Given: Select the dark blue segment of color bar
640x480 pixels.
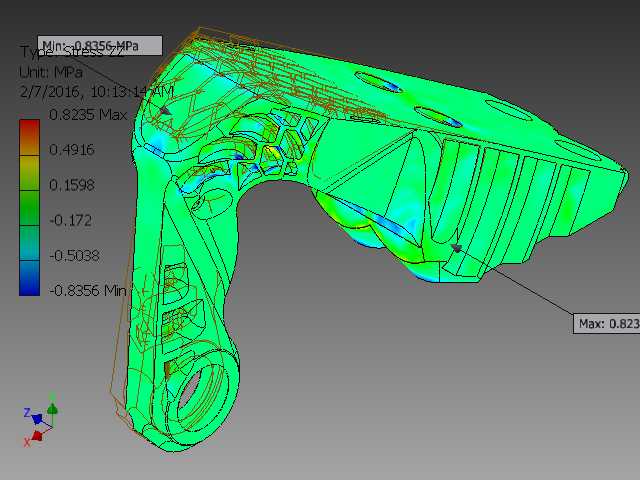Looking at the screenshot, I should 29,278.
